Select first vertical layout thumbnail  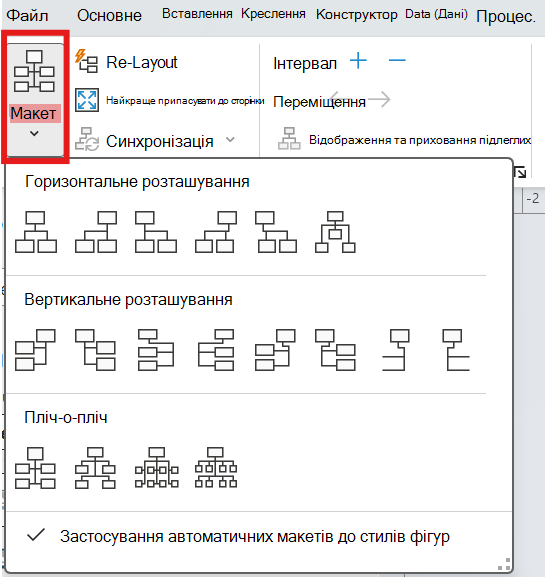click(35, 350)
